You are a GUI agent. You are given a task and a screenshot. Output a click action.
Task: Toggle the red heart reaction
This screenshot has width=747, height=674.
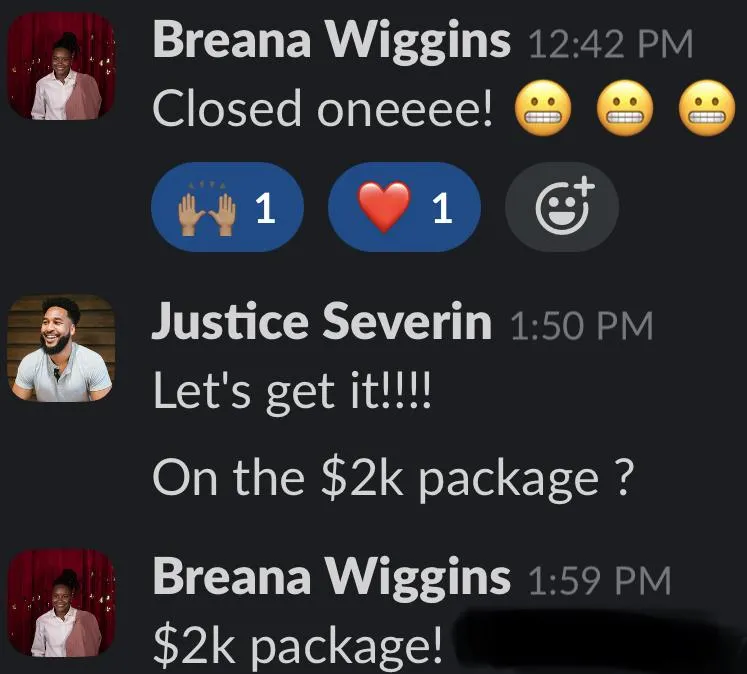click(x=404, y=207)
